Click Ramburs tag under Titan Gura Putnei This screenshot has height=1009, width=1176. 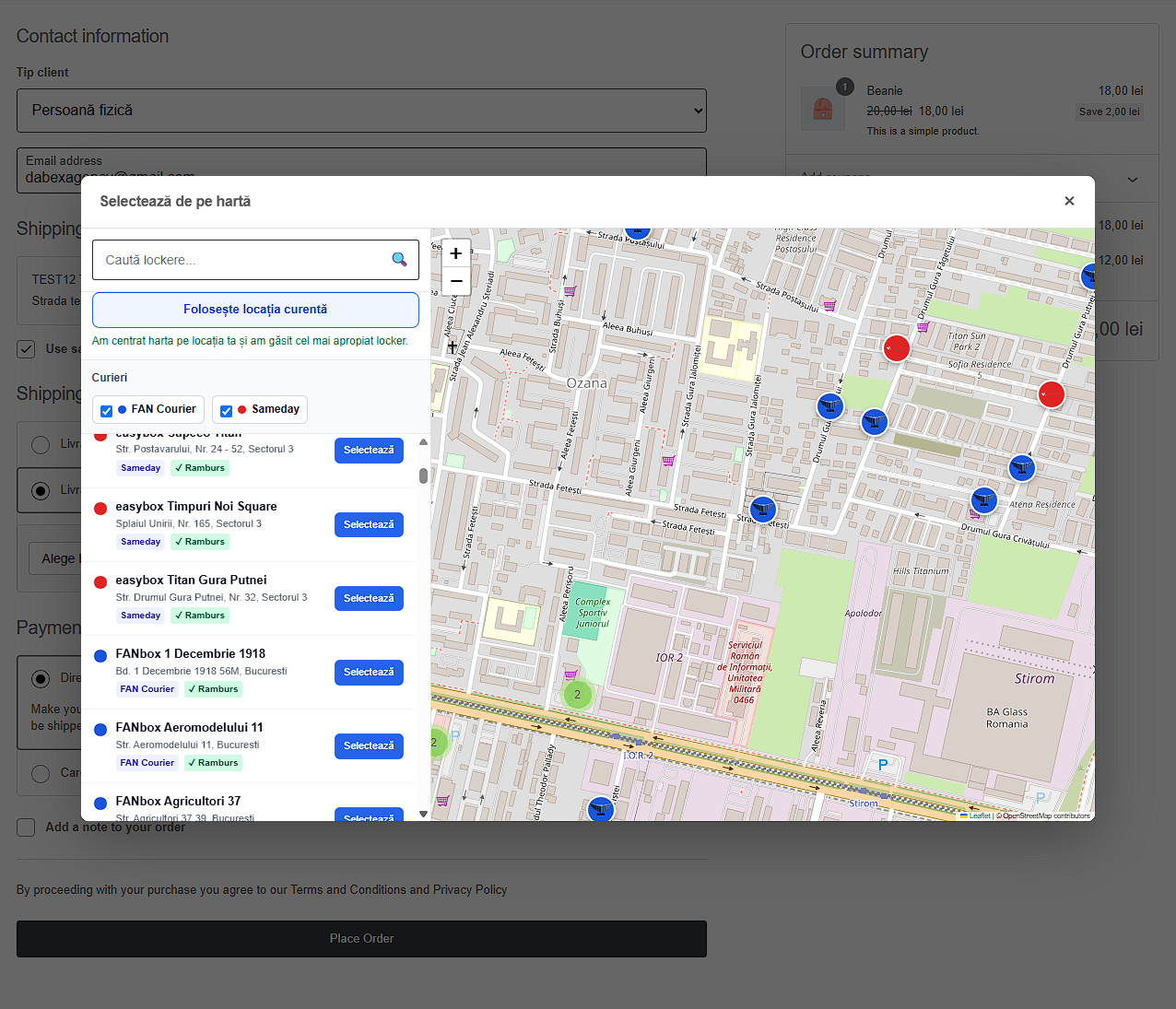click(x=200, y=616)
